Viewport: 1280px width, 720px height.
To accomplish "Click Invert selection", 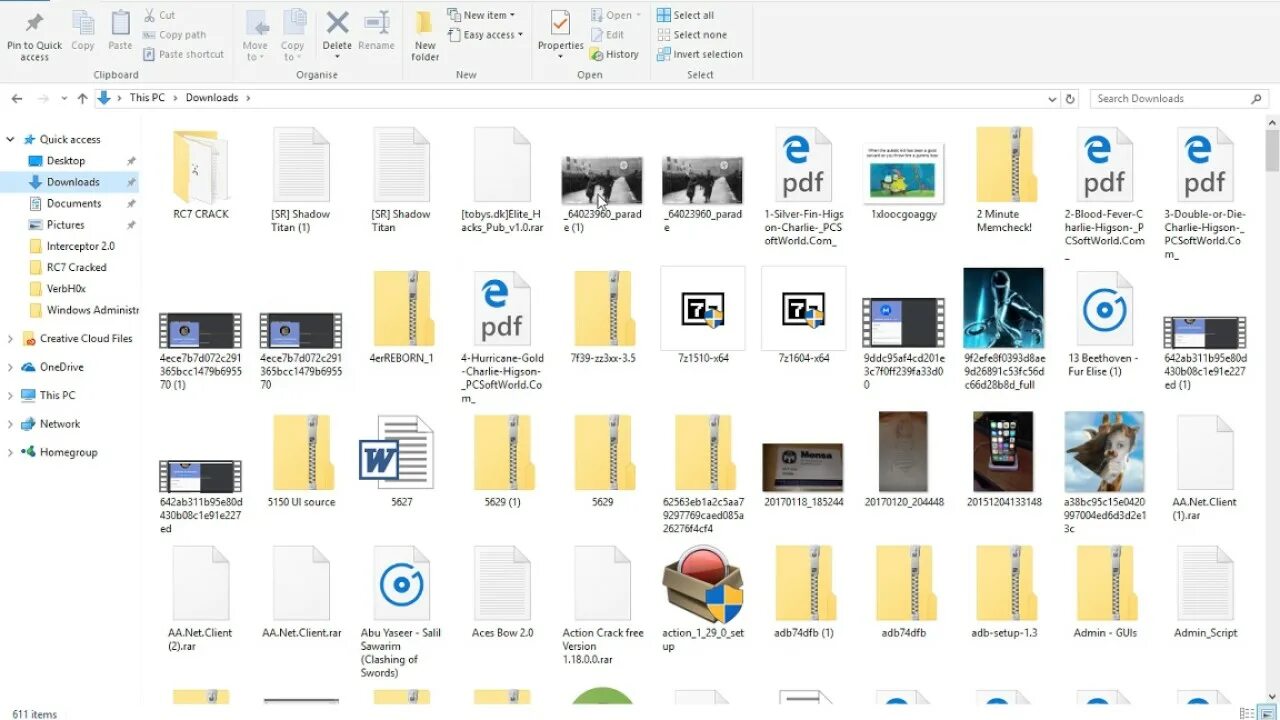I will coord(699,54).
